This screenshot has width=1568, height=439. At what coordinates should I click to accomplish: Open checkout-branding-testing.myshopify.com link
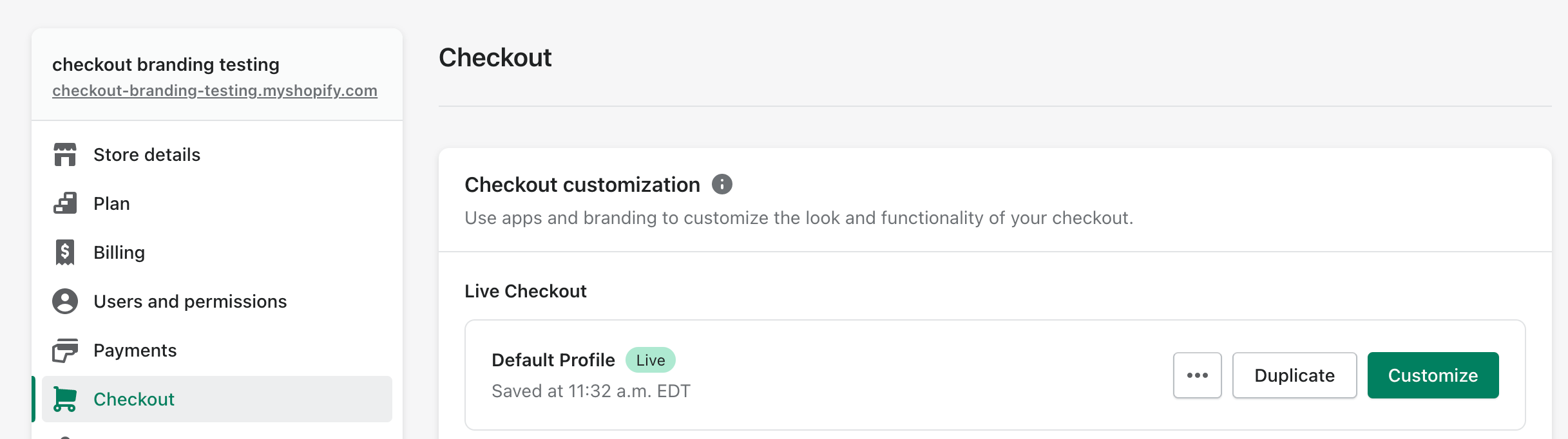[x=215, y=91]
